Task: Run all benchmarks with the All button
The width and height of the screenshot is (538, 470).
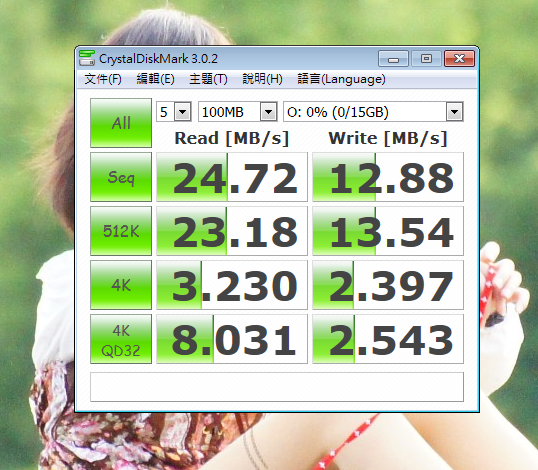Action: 121,123
